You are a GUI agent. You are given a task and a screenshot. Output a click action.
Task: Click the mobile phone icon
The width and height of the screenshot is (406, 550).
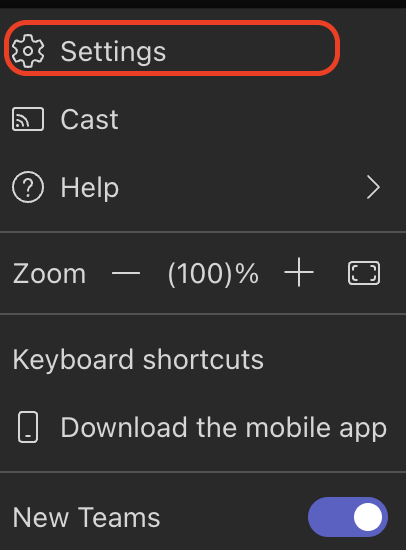(28, 427)
